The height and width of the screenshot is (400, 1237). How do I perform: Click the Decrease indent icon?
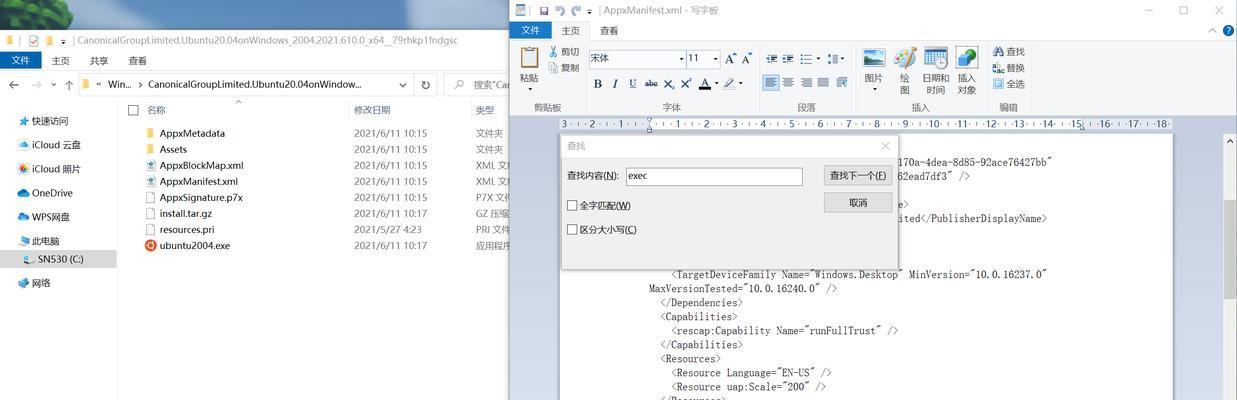tap(771, 59)
